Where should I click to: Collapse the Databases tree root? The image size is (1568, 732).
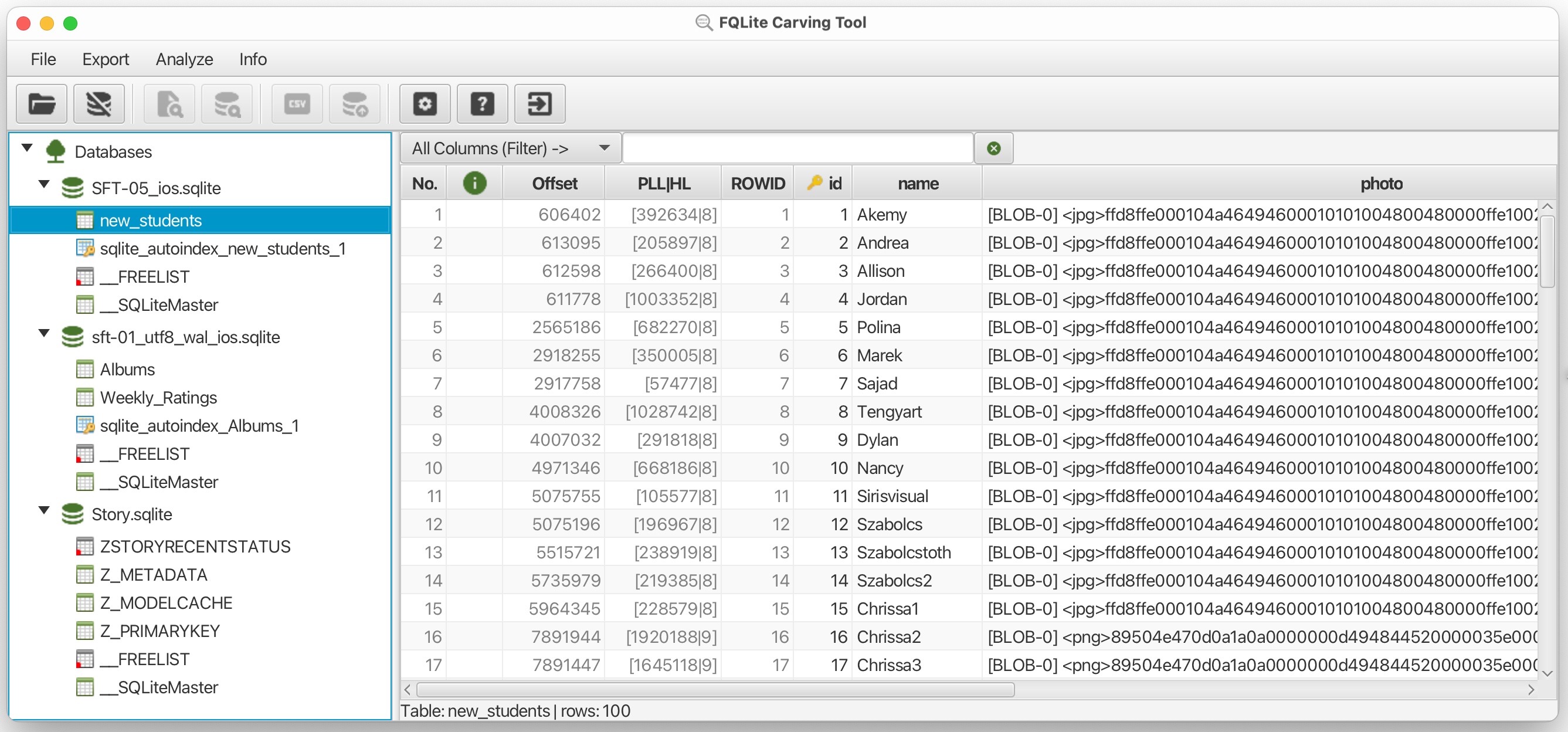[x=26, y=147]
